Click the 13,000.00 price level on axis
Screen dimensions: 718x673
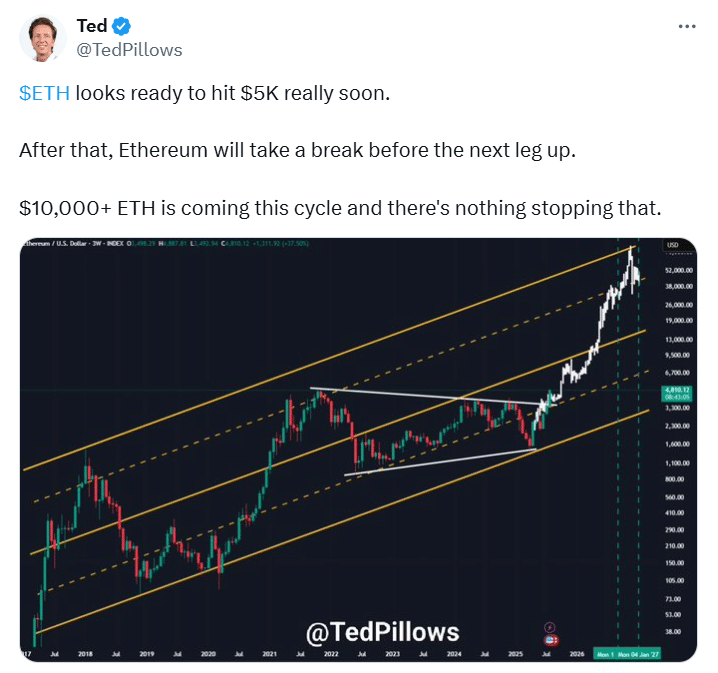[x=679, y=339]
